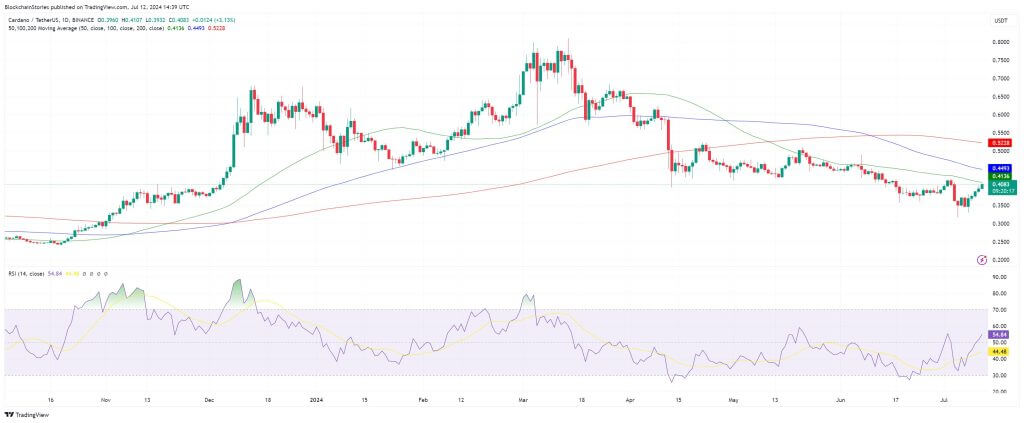The height and width of the screenshot is (423, 1024).
Task: Click the red 0.5228 price-axis label
Action: (x=999, y=142)
